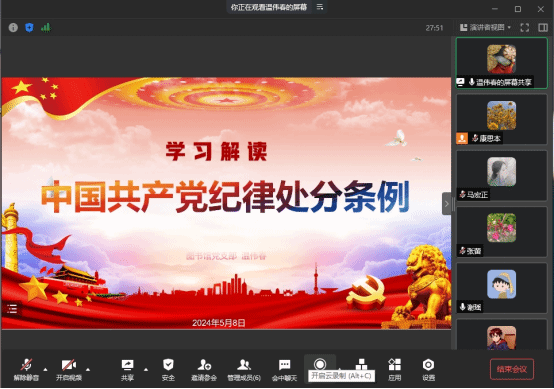This screenshot has width=554, height=389.
Task: Enter full screen mode
Action: point(525,28)
